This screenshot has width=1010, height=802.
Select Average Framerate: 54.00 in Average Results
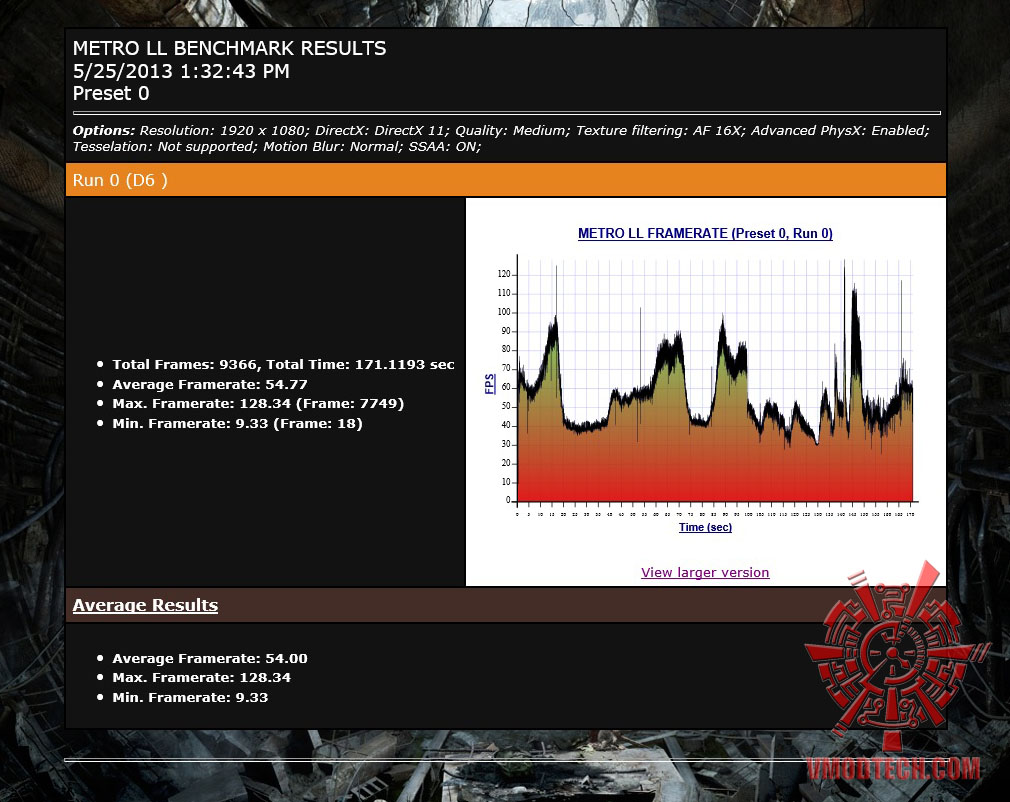click(x=210, y=658)
